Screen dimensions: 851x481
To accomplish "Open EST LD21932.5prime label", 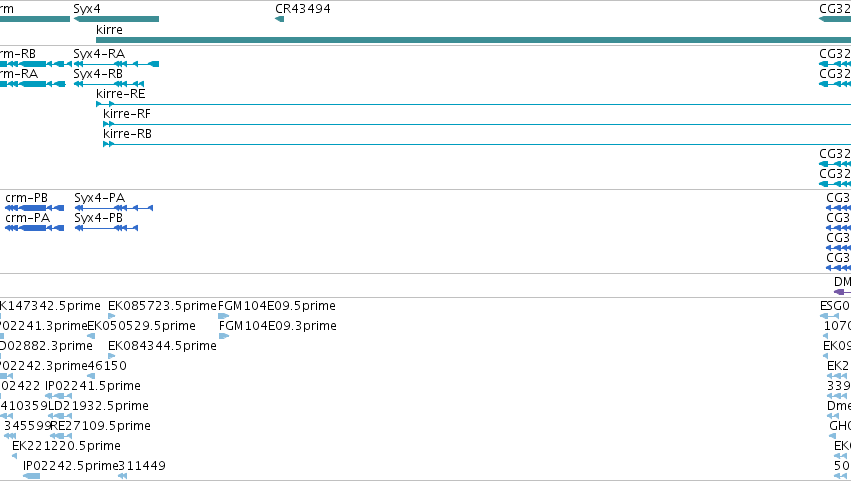I will tap(98, 406).
